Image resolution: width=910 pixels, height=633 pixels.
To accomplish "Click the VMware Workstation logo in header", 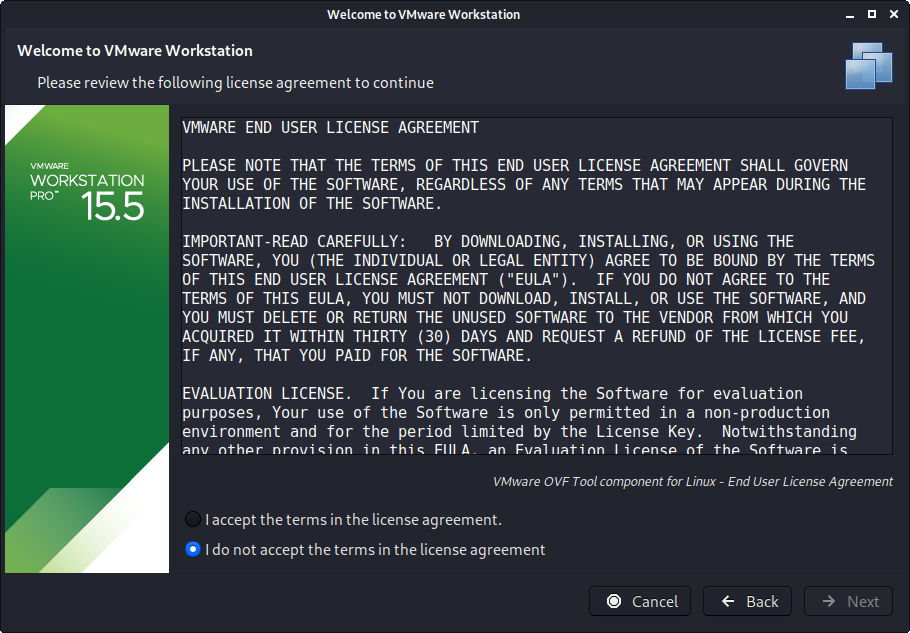I will pos(867,66).
